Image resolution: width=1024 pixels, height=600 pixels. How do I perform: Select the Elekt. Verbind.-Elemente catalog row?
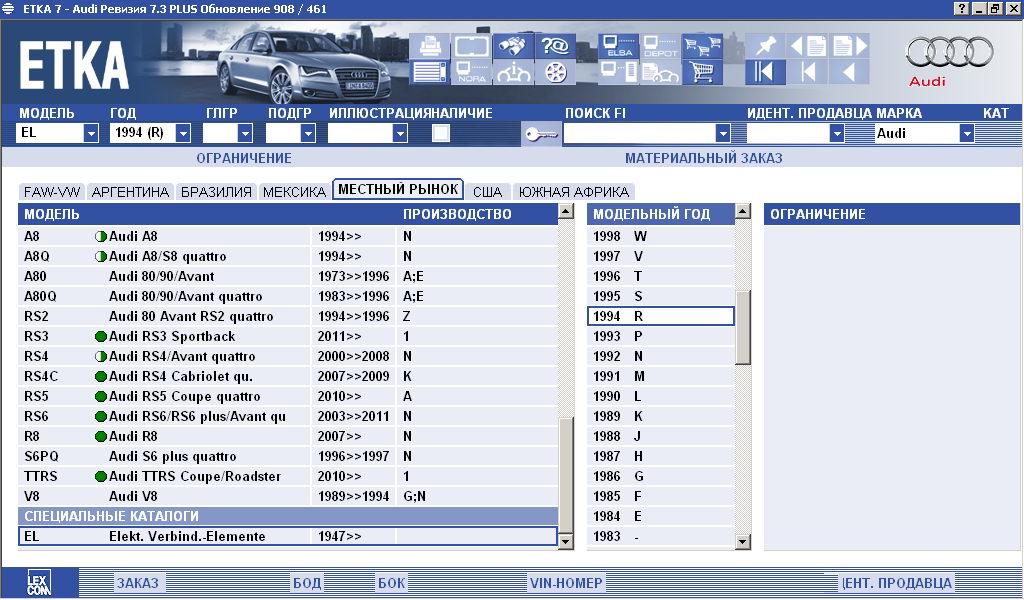point(288,537)
